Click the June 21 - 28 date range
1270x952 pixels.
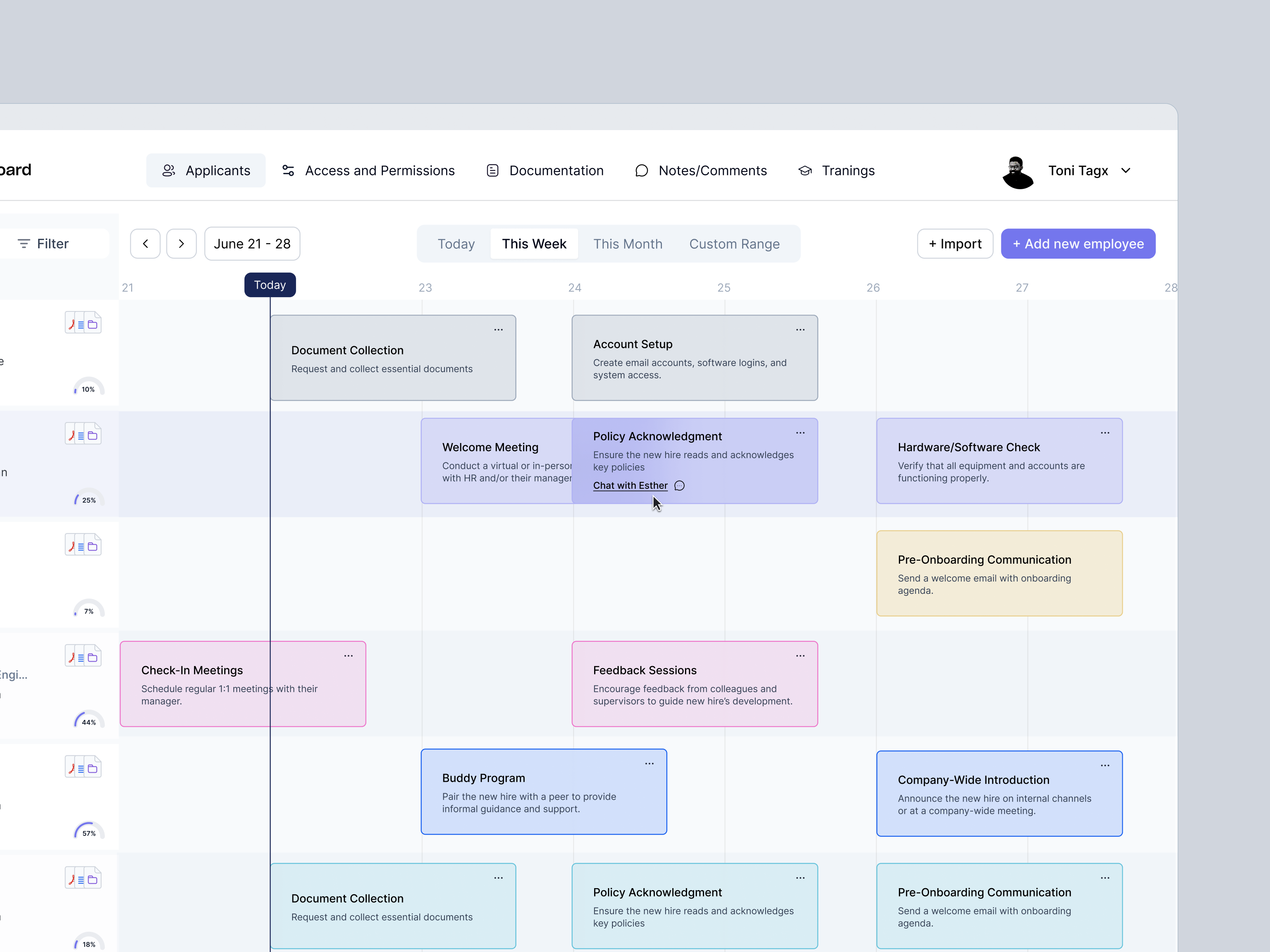(x=252, y=243)
